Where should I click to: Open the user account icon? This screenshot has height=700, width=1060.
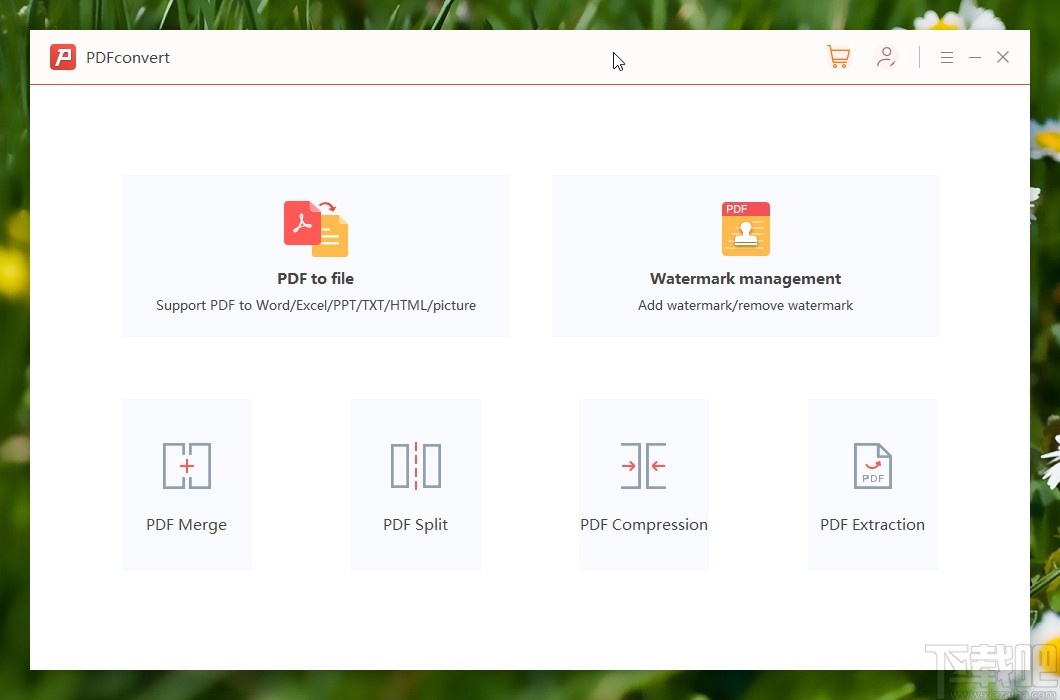tap(886, 57)
